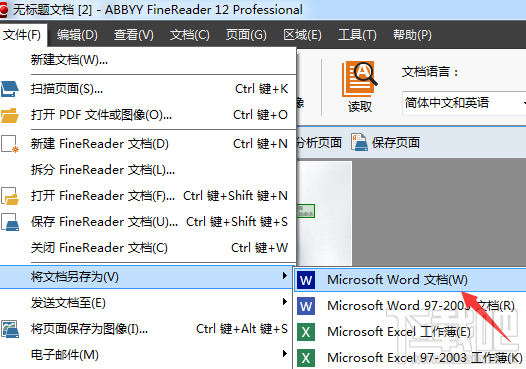
Task: Click the Word 97-2003 document icon
Action: click(306, 306)
